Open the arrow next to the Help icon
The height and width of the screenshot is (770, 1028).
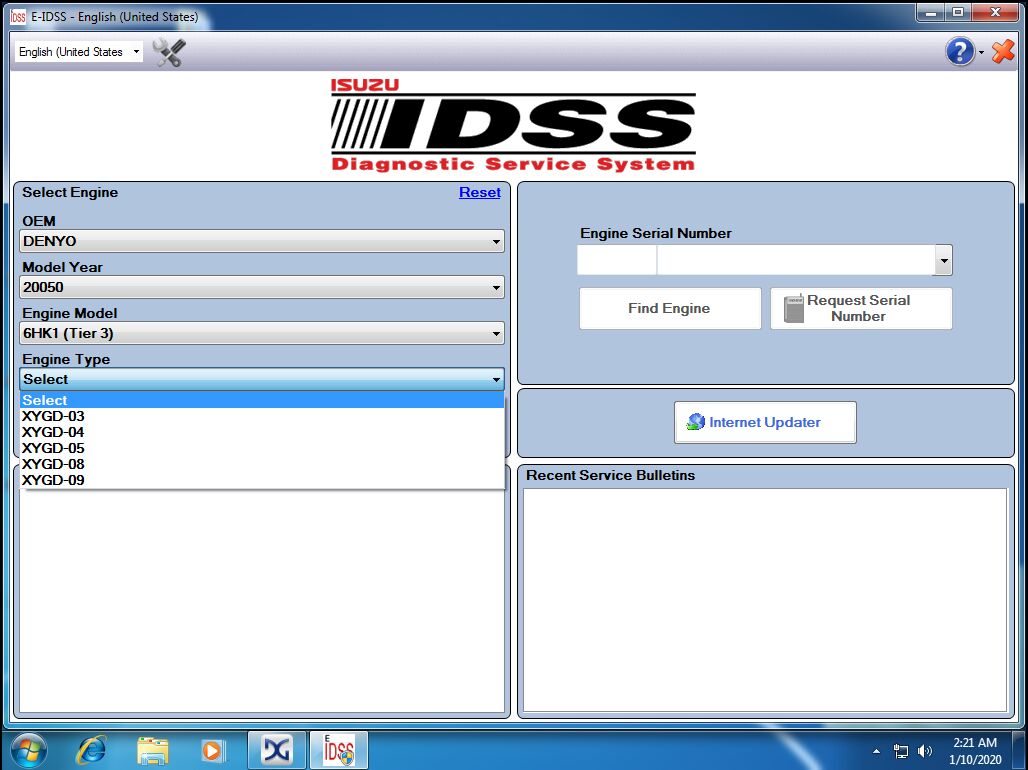(981, 52)
